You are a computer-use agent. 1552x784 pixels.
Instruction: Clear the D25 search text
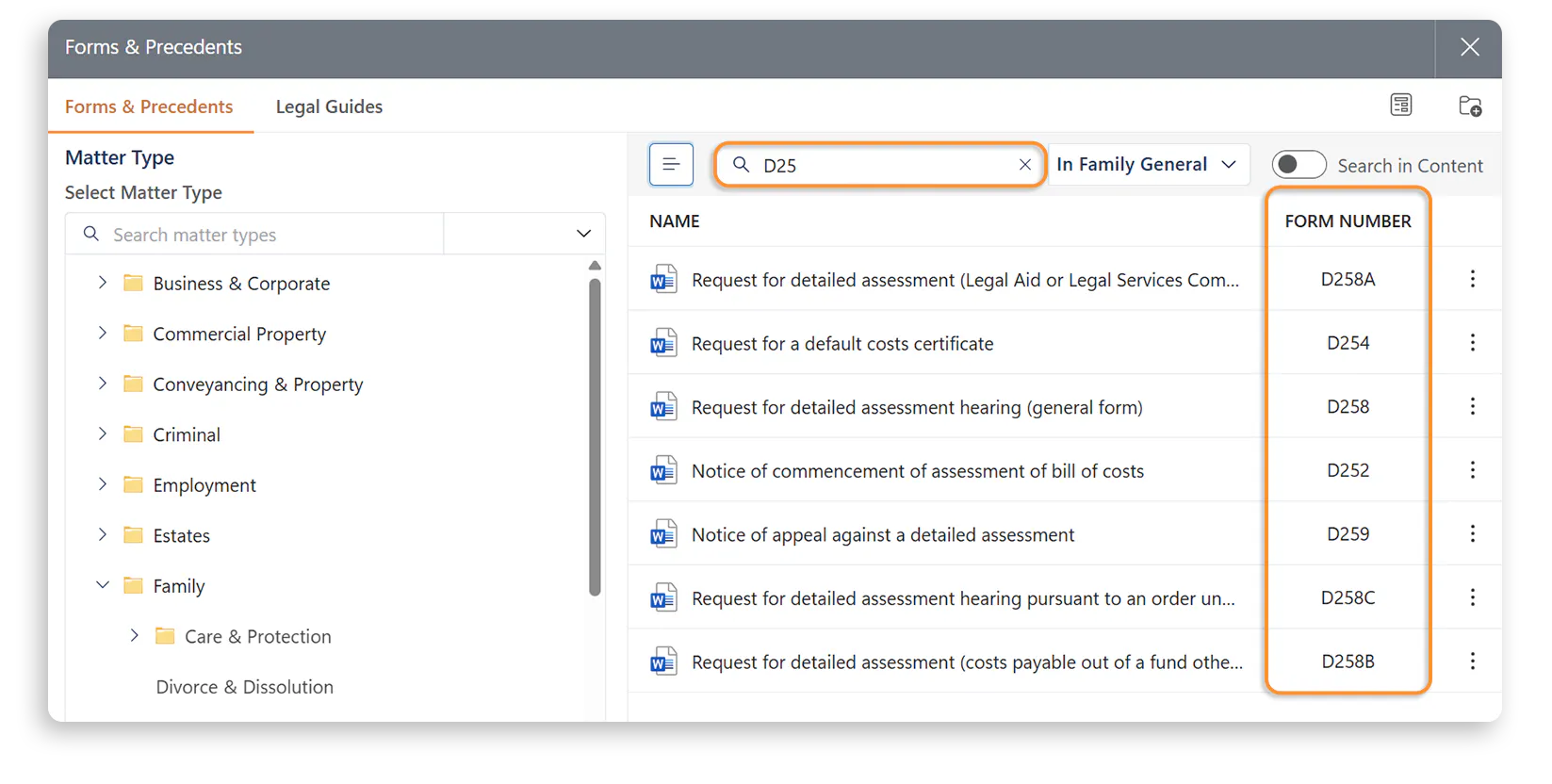point(1025,165)
